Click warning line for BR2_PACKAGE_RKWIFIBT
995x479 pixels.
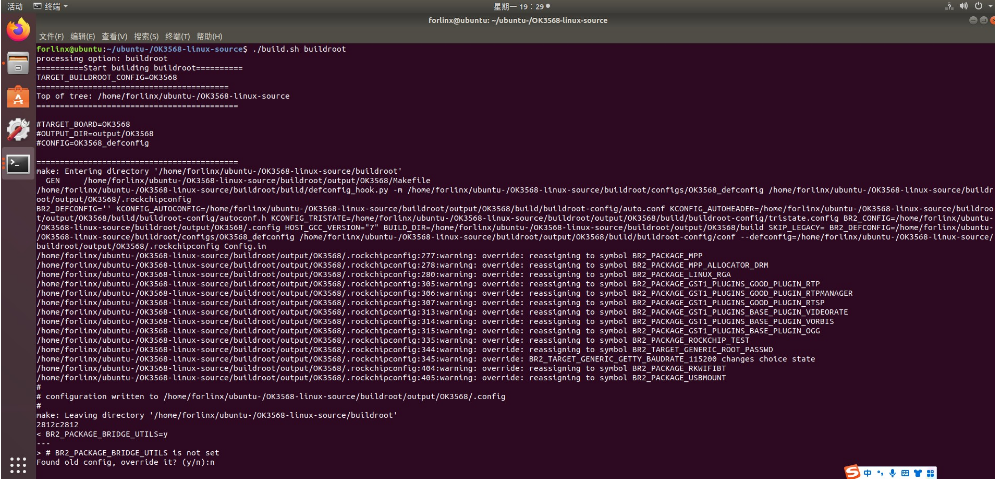point(381,369)
